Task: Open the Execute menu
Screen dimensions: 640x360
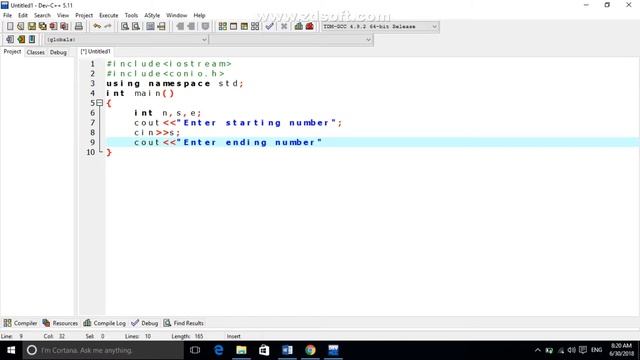Action: (x=109, y=15)
